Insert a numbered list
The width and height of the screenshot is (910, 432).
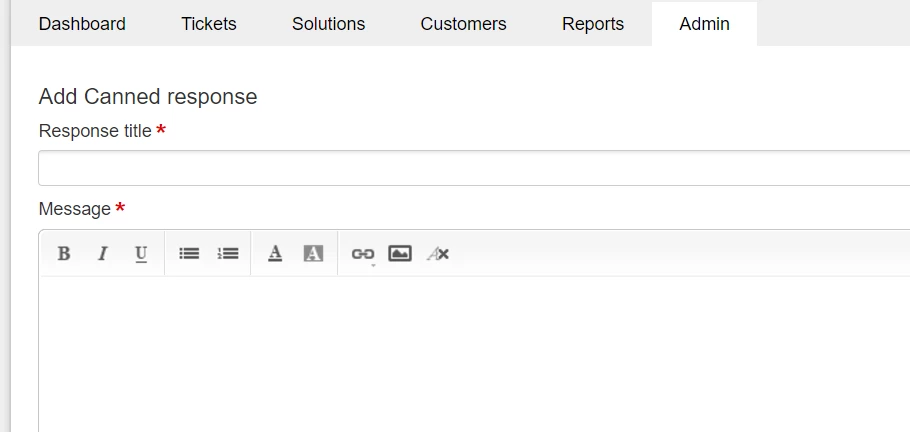point(228,254)
